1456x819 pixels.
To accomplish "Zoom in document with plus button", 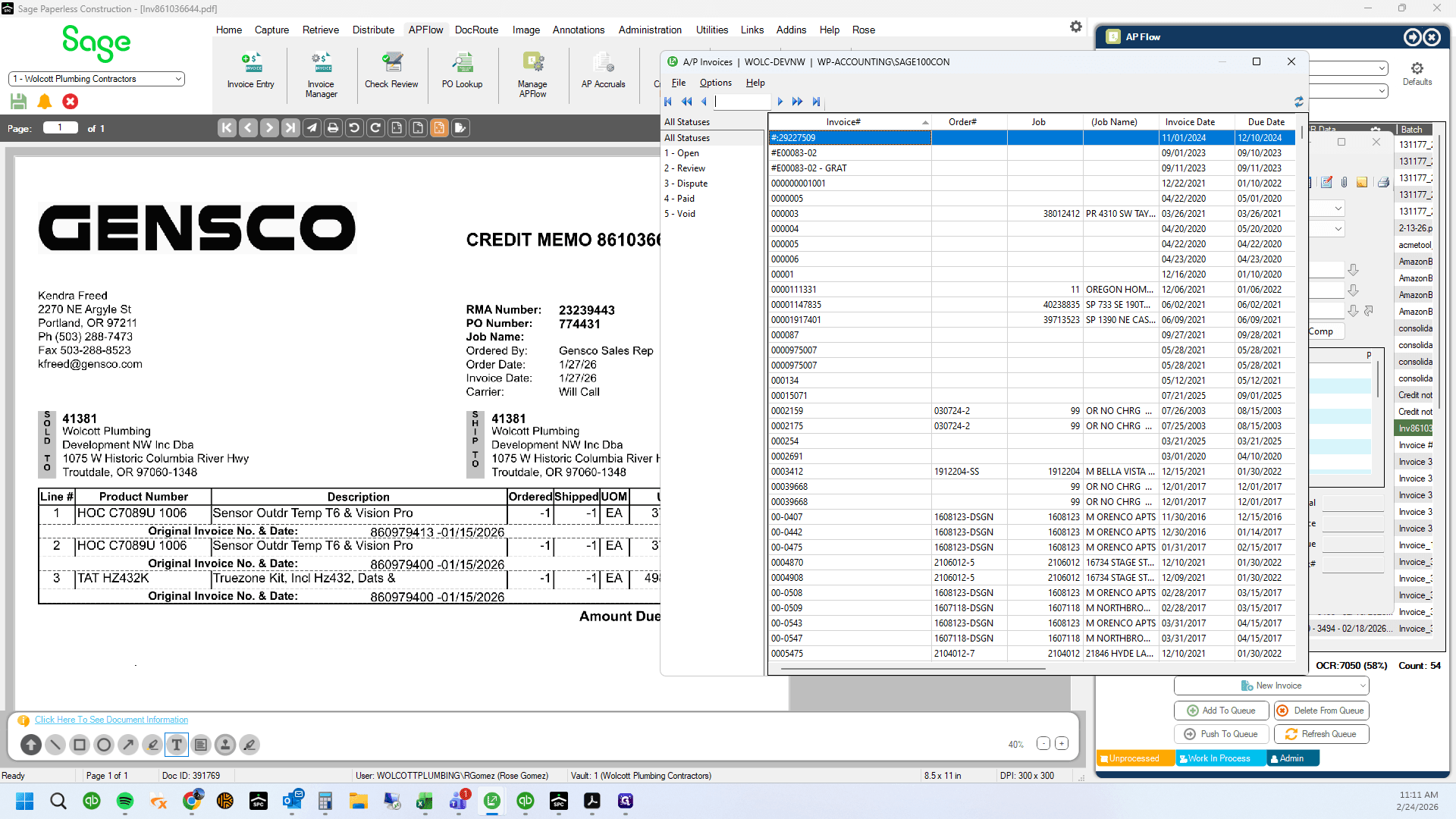I will [1062, 744].
